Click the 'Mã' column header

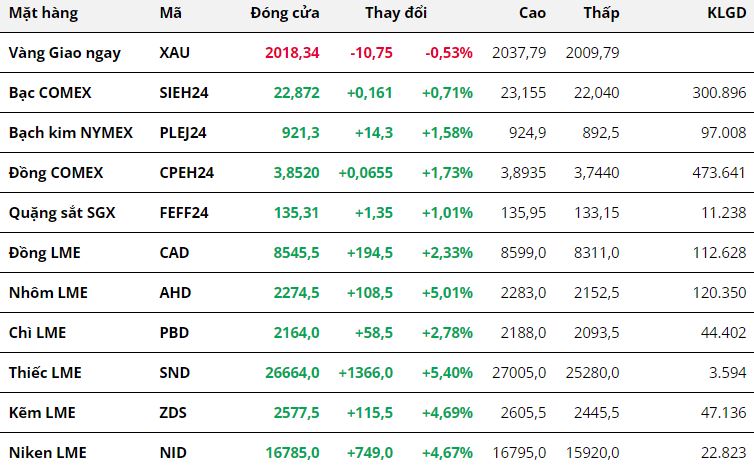coord(171,13)
